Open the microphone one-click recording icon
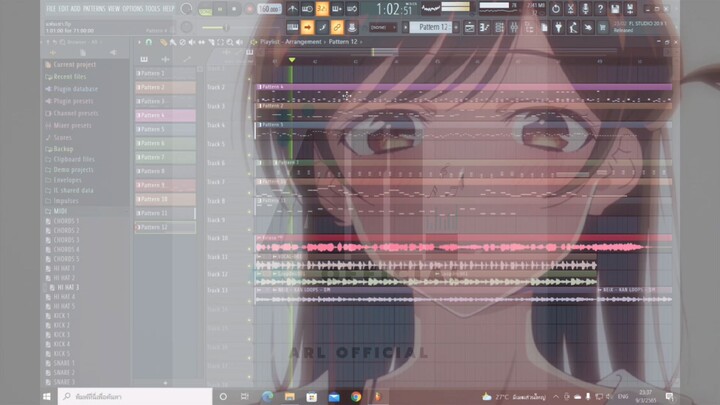This screenshot has height=405, width=720. (585, 8)
